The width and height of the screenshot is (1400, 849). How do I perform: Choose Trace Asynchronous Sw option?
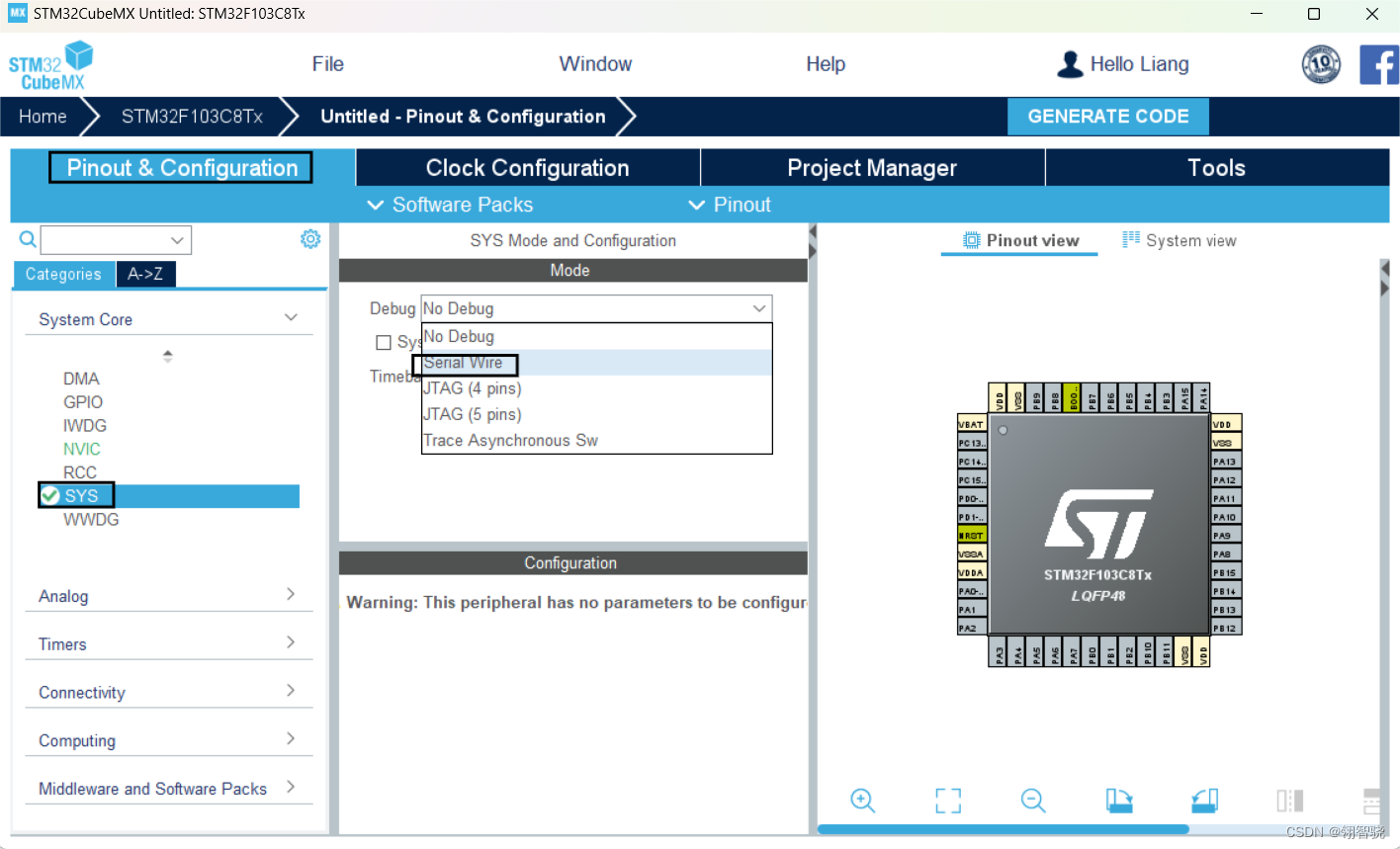596,440
